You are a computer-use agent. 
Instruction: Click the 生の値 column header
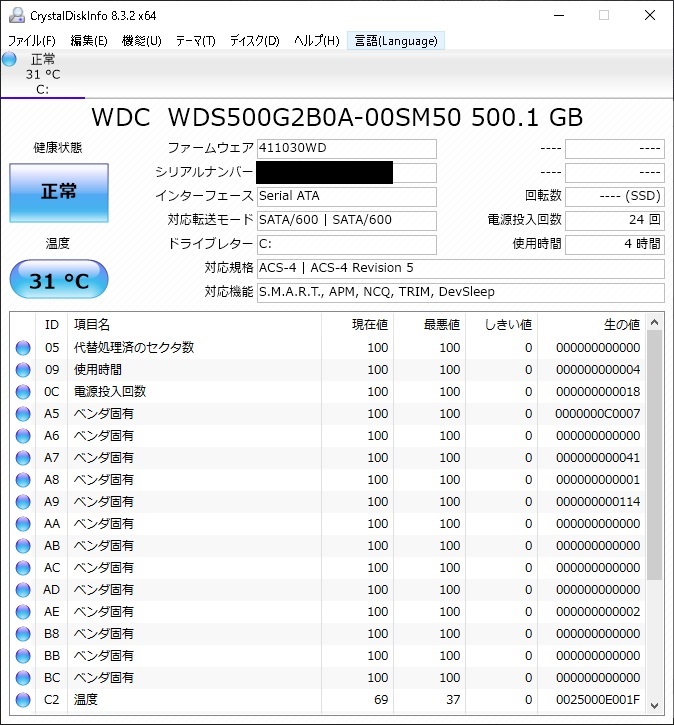[592, 325]
